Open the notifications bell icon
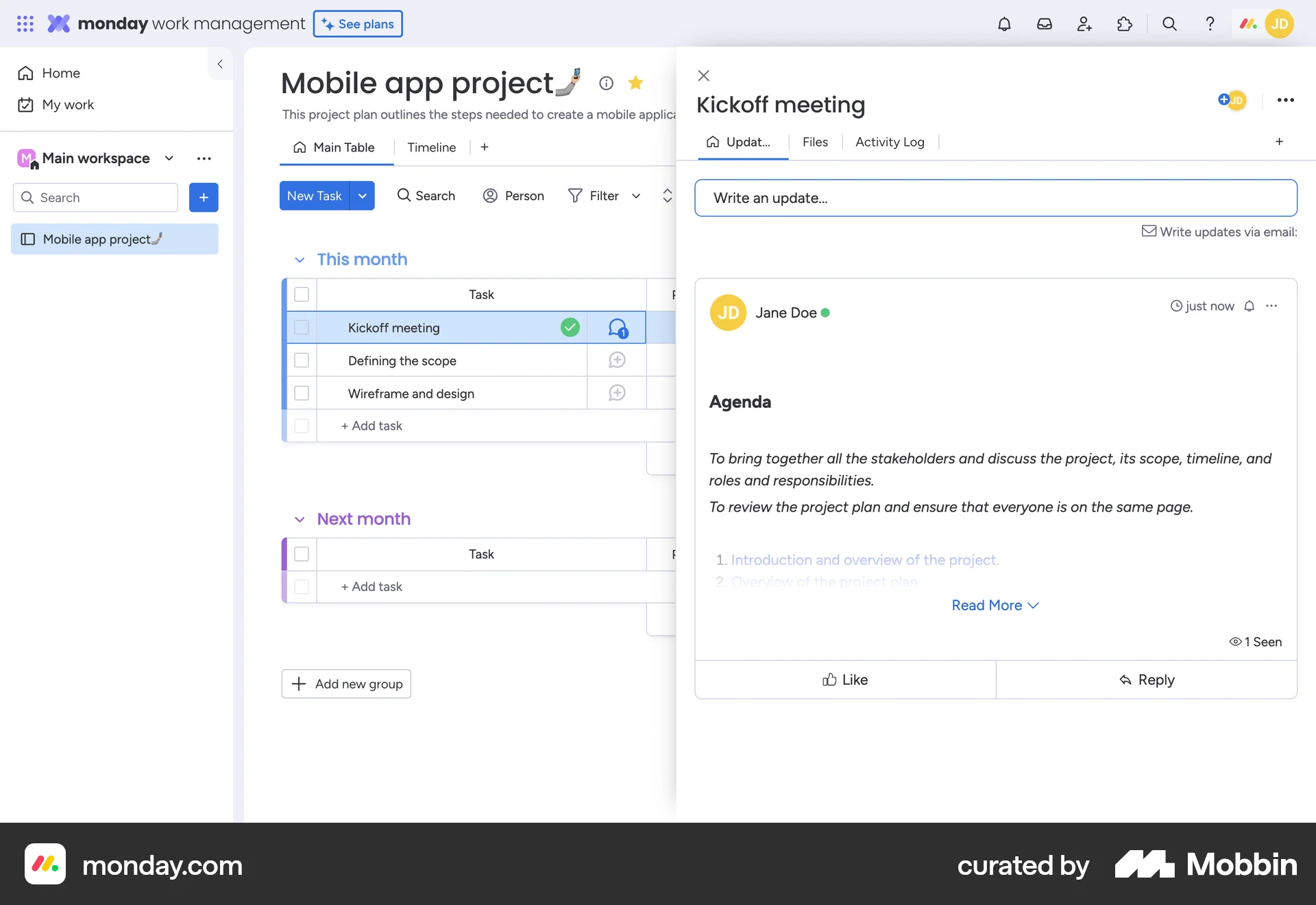The height and width of the screenshot is (905, 1316). (1004, 24)
